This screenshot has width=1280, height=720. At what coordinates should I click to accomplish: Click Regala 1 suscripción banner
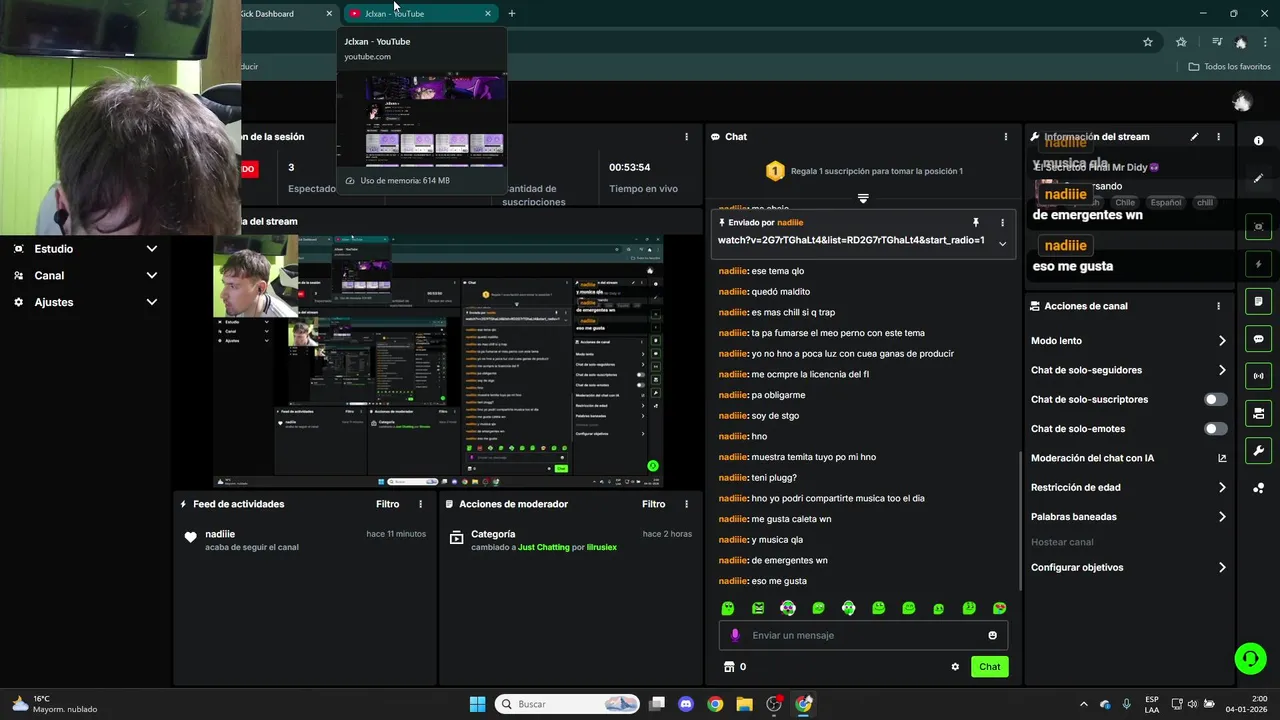(863, 171)
